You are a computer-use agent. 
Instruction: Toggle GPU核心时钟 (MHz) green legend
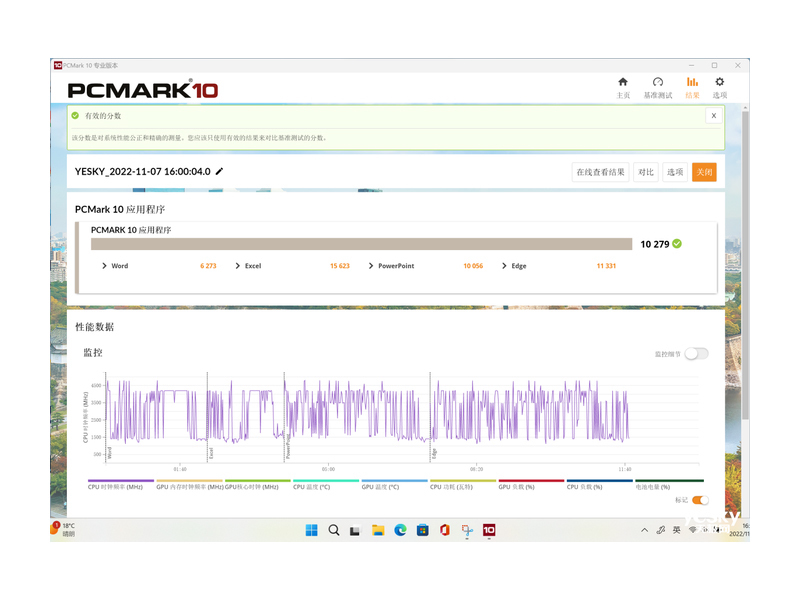point(258,485)
